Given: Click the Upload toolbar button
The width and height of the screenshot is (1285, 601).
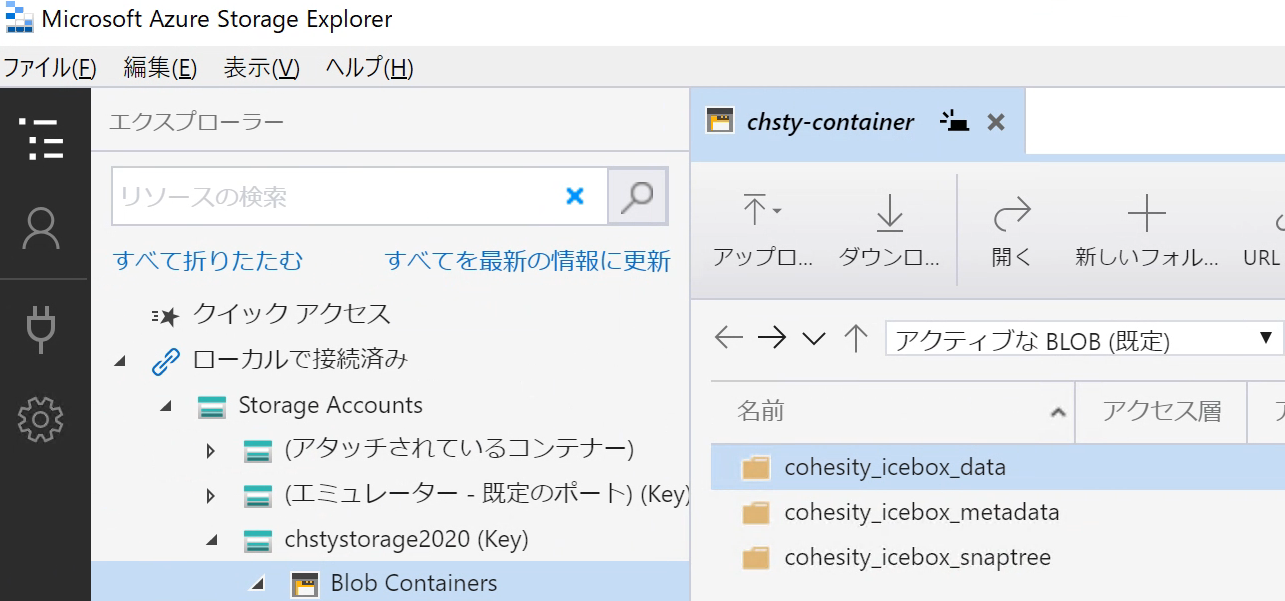Looking at the screenshot, I should coord(763,232).
